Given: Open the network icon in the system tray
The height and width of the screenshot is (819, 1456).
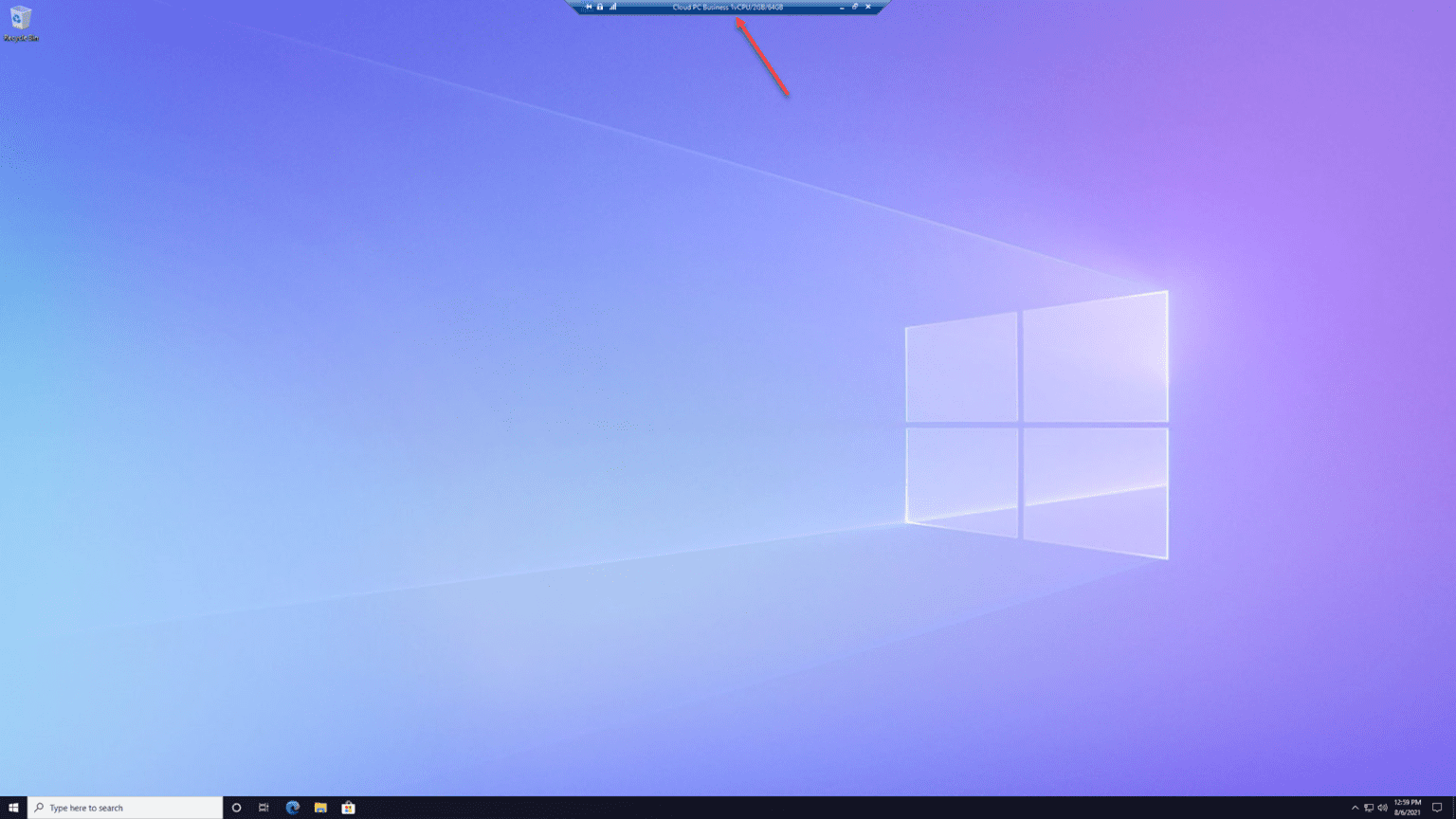Looking at the screenshot, I should point(1368,808).
